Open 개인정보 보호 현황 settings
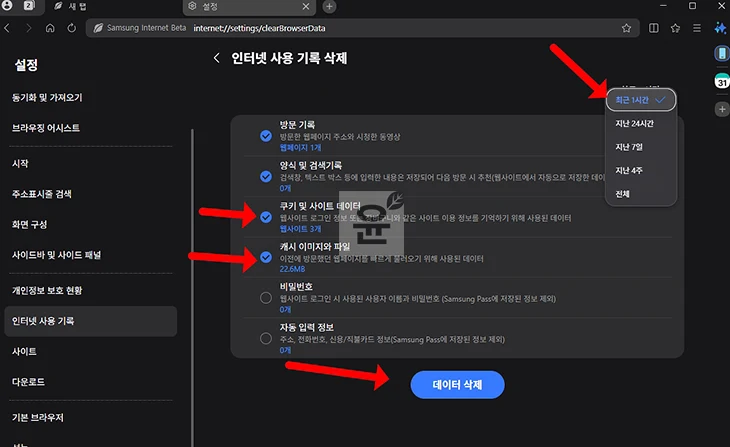 47,291
